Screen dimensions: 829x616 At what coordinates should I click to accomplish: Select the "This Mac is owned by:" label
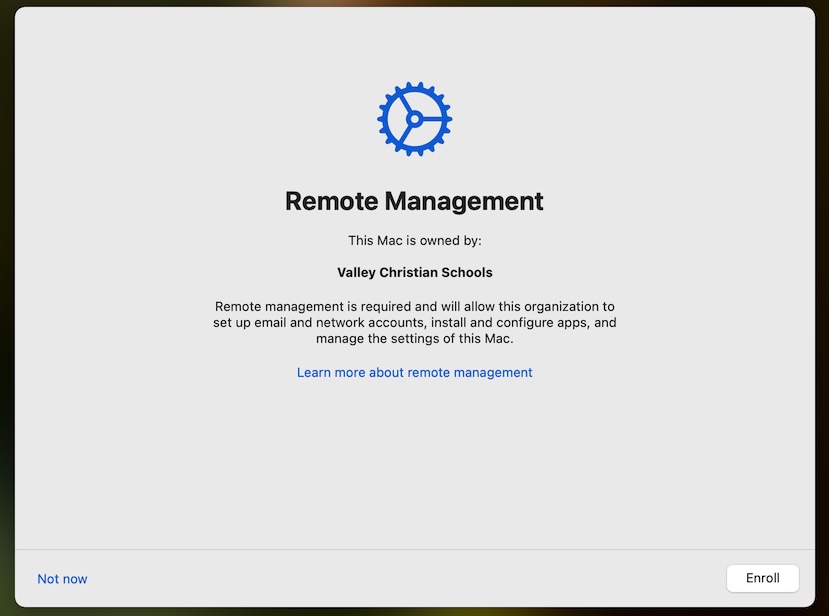(414, 240)
